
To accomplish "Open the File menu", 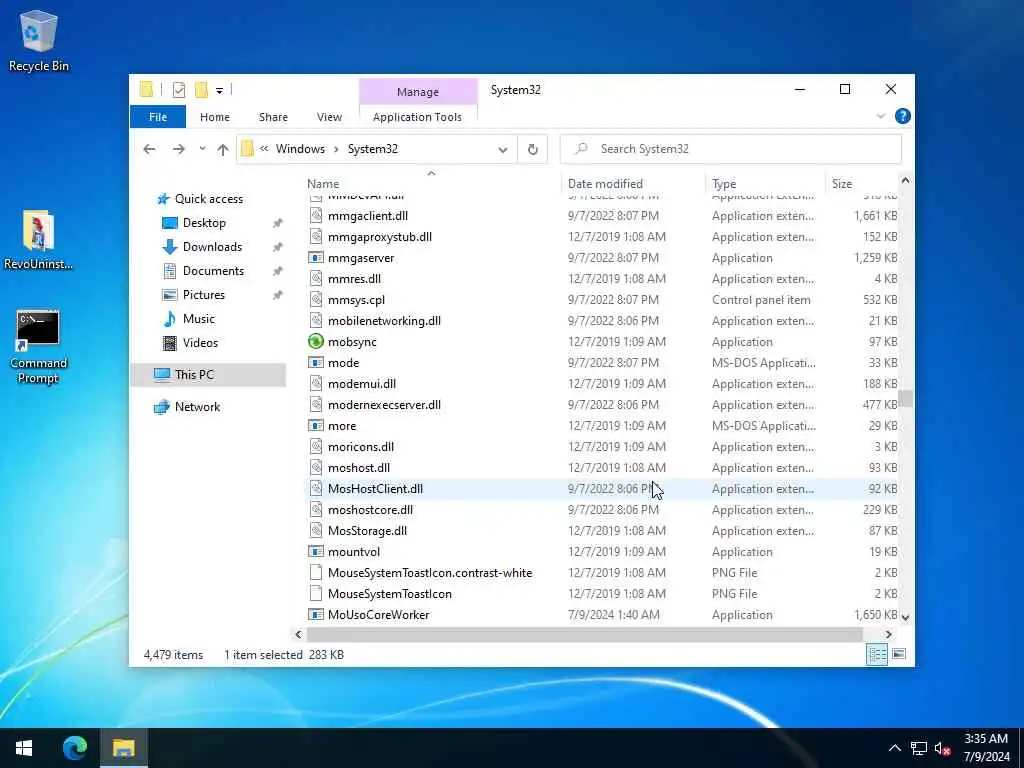I will point(158,117).
